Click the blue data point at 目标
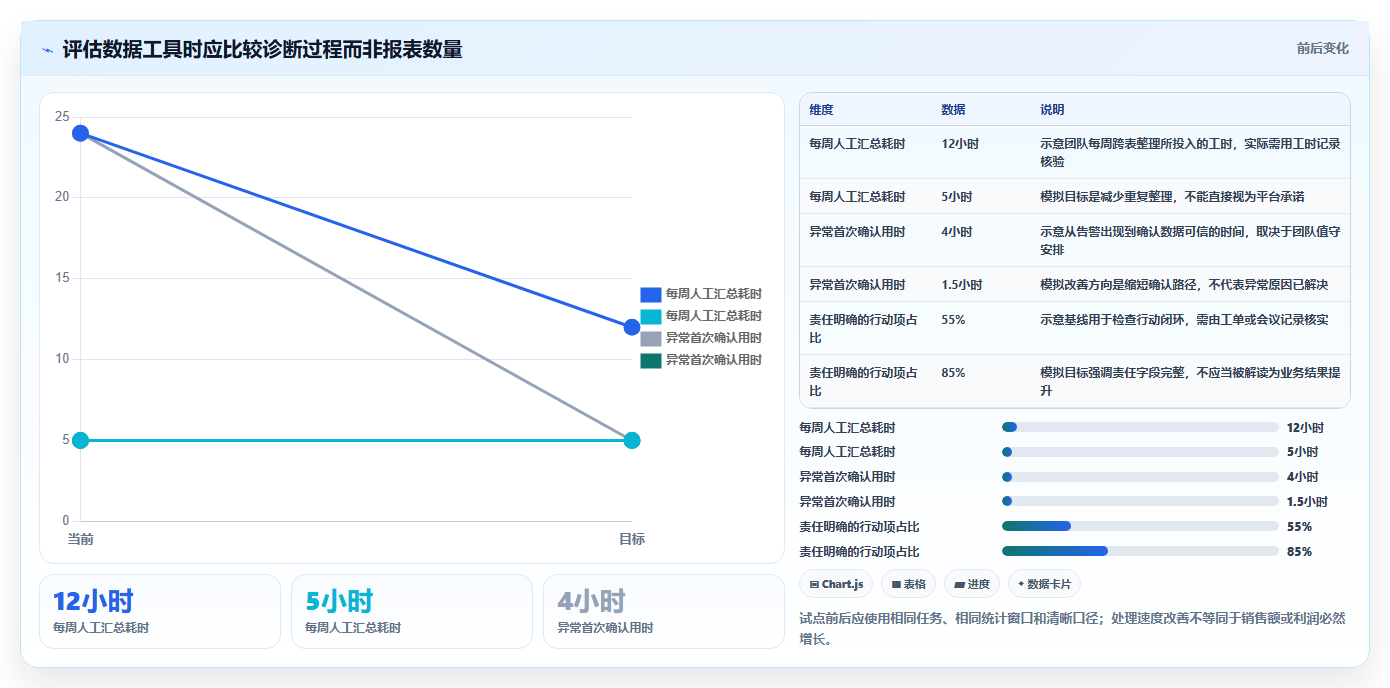The width and height of the screenshot is (1390, 688). (632, 327)
